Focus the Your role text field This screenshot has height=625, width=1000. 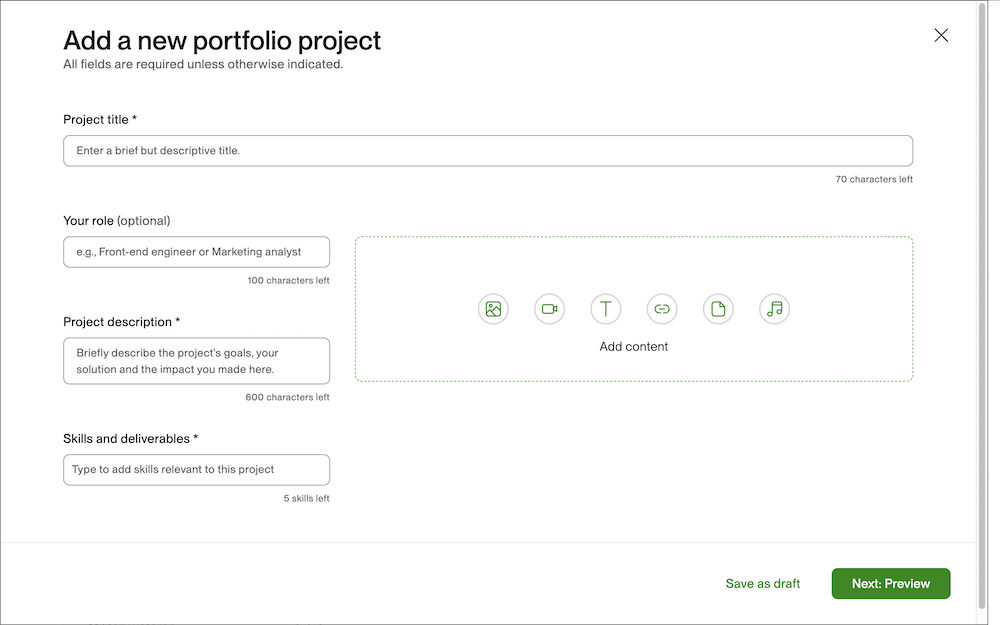(x=196, y=251)
